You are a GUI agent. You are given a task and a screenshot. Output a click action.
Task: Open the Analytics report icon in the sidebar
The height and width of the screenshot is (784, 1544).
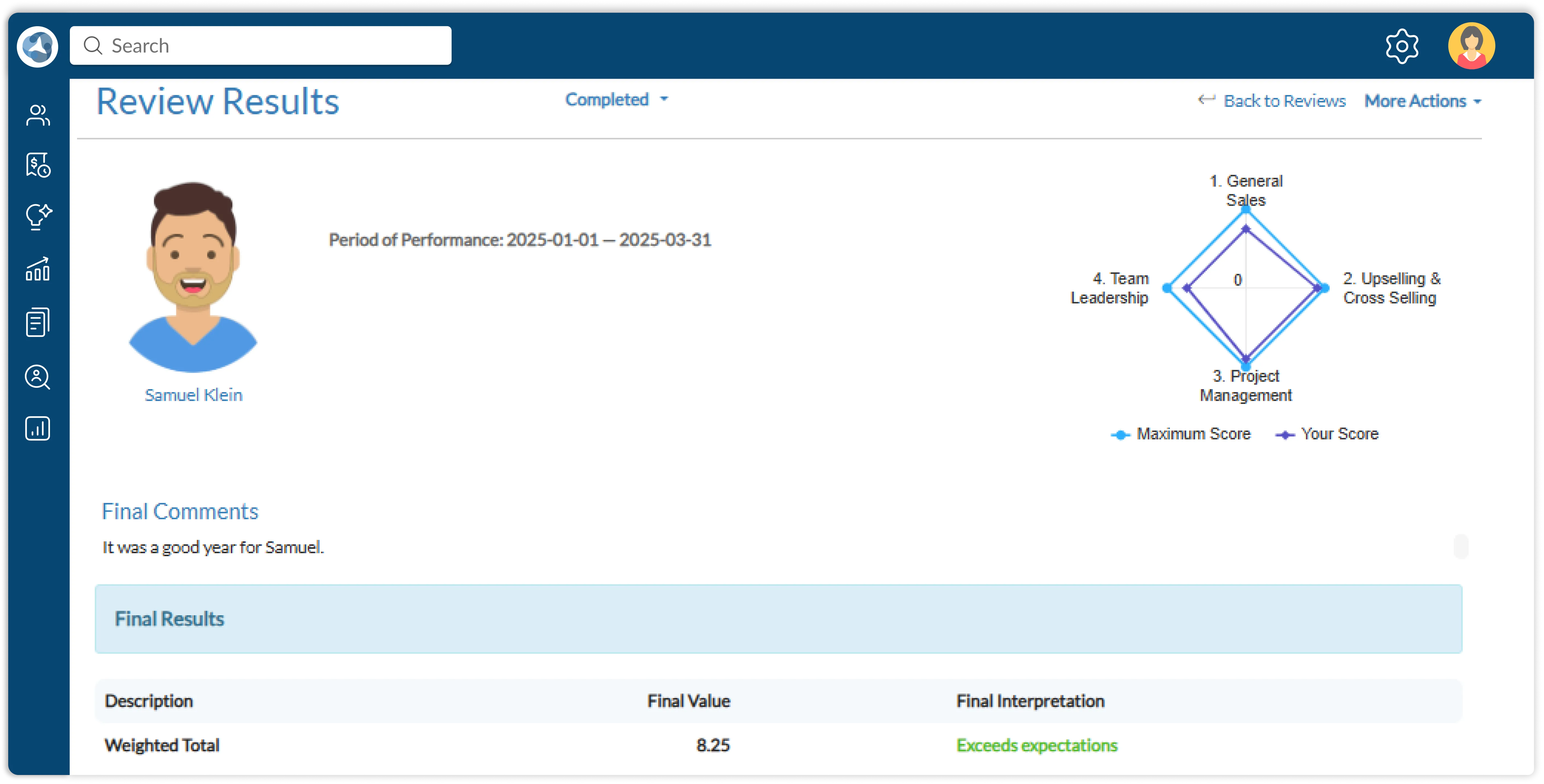click(37, 428)
